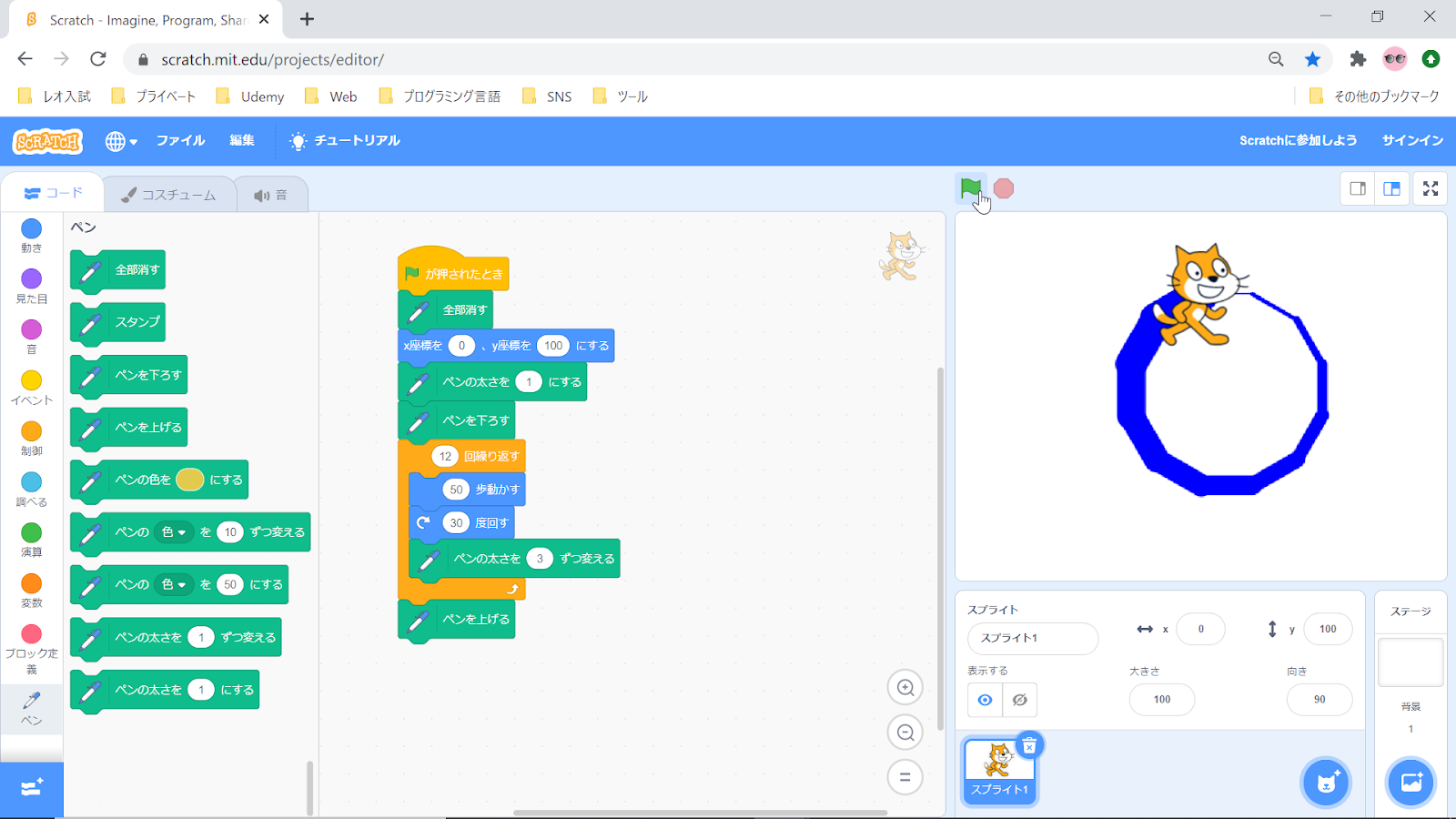Viewport: 1456px width, 819px height.
Task: Zoom in on the code workspace
Action: [x=905, y=688]
